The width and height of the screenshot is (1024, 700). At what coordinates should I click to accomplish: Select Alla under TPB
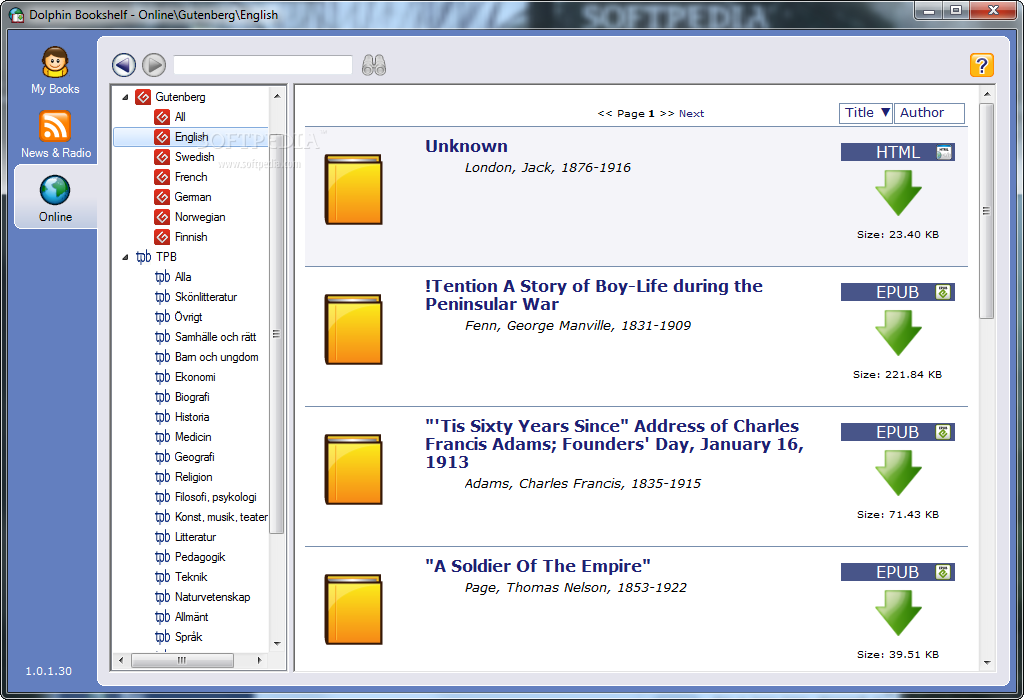(x=183, y=277)
